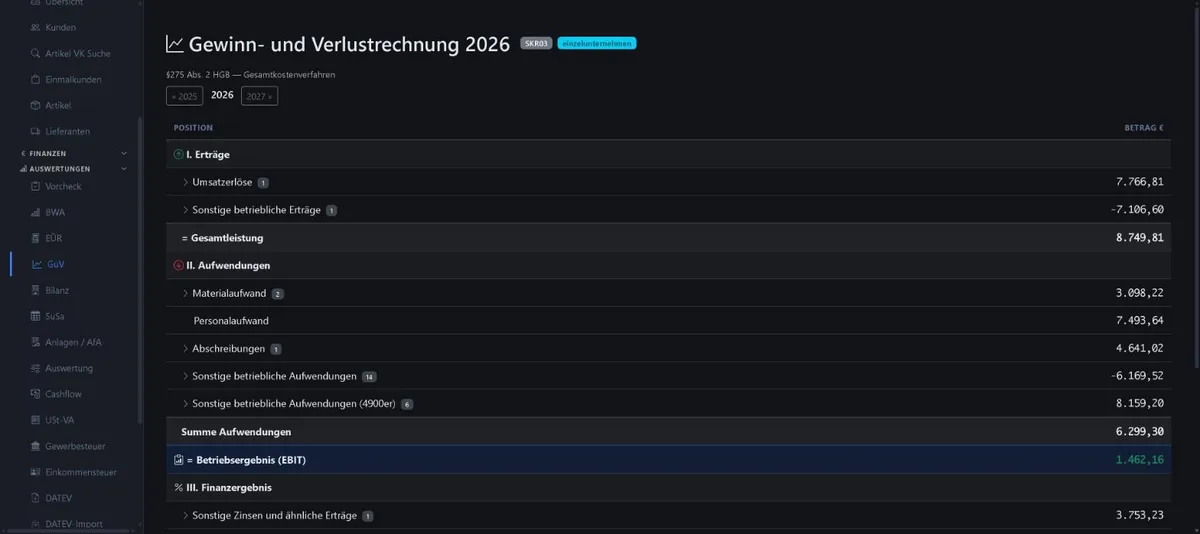Click the POSITION column header

(x=193, y=128)
